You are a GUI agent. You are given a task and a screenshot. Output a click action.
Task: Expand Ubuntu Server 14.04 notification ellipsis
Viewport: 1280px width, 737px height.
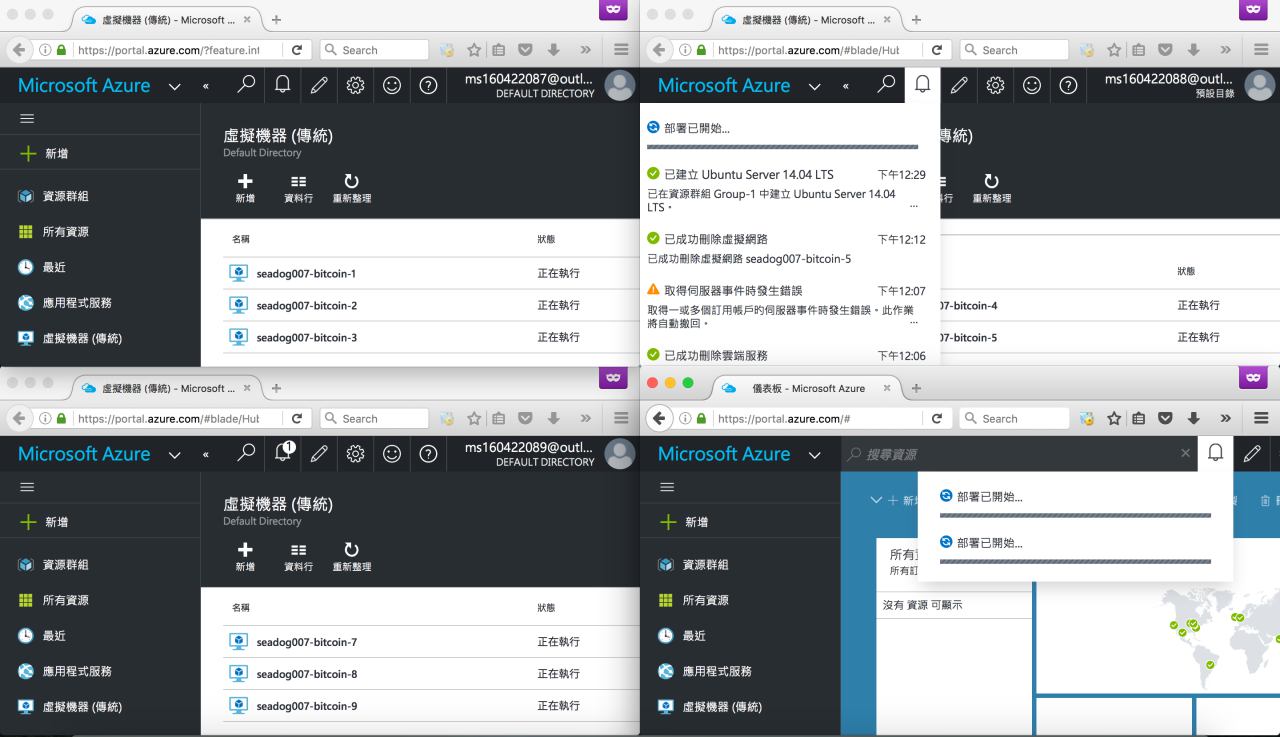coord(913,207)
